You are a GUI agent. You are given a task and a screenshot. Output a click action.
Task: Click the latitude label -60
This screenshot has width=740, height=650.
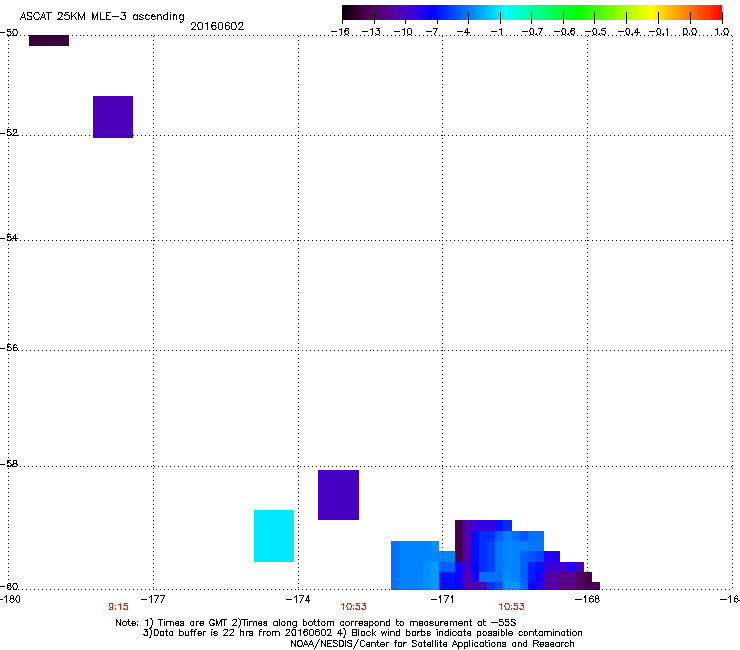click(9, 586)
